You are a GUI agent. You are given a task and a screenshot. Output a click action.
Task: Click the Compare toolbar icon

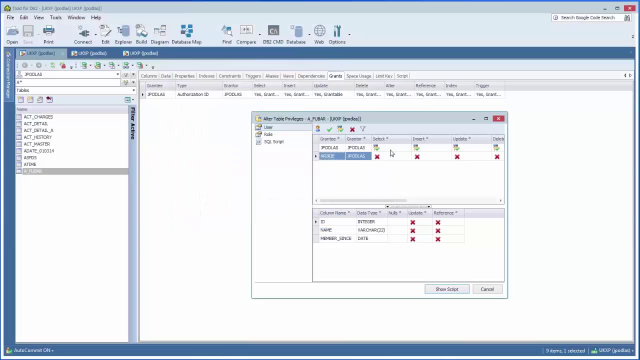246,35
